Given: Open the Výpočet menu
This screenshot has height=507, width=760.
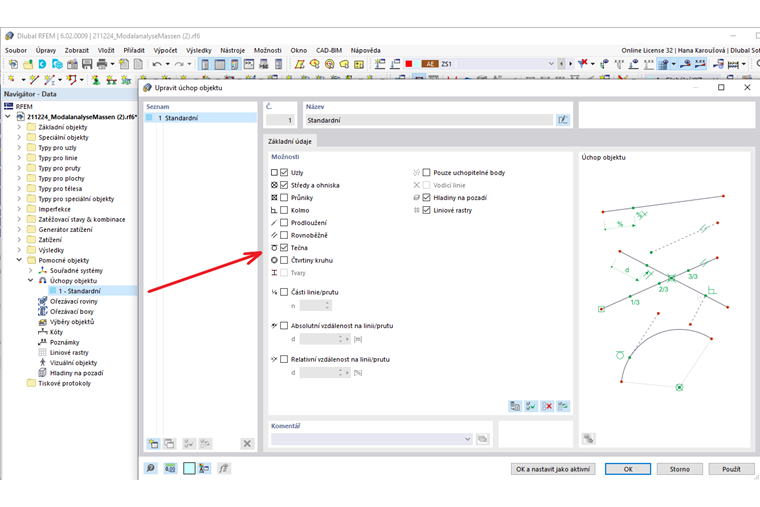Looking at the screenshot, I should pyautogui.click(x=165, y=50).
